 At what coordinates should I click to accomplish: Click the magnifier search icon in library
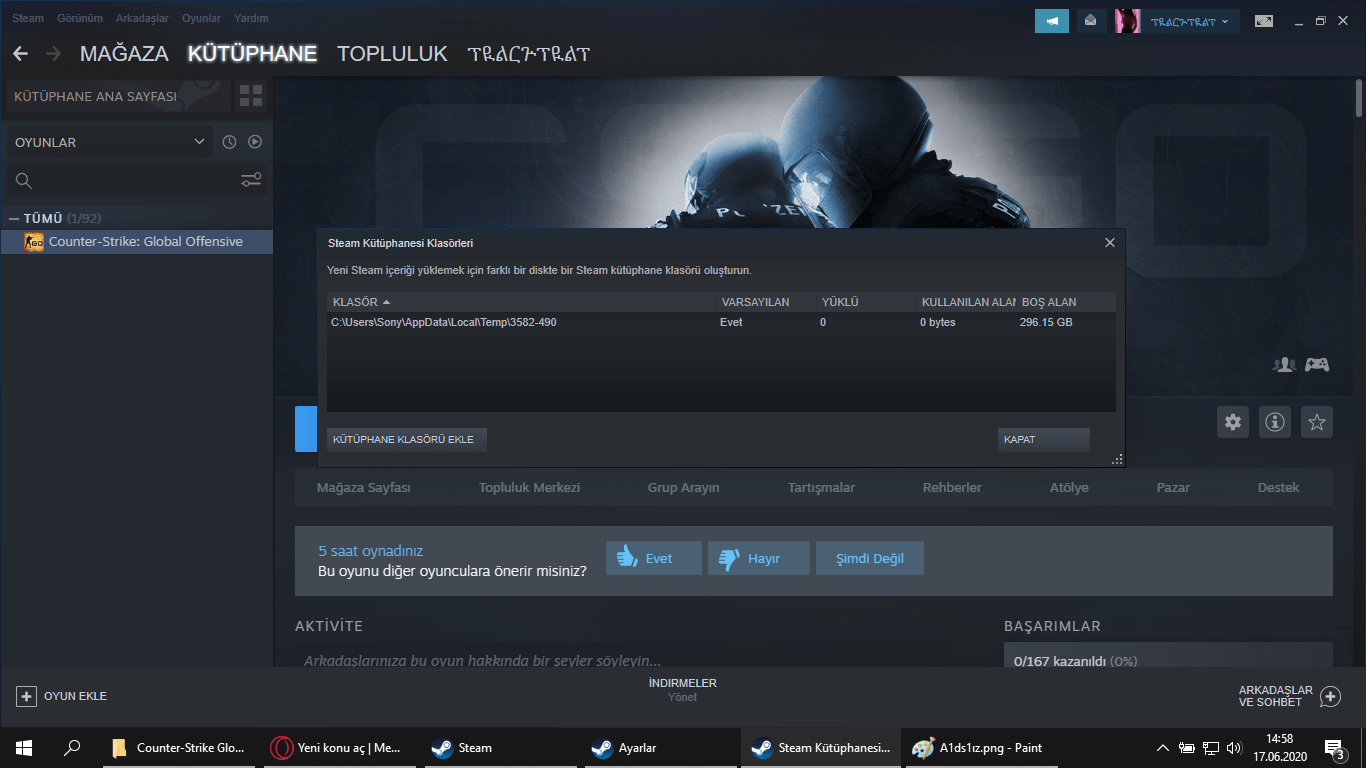click(x=24, y=181)
